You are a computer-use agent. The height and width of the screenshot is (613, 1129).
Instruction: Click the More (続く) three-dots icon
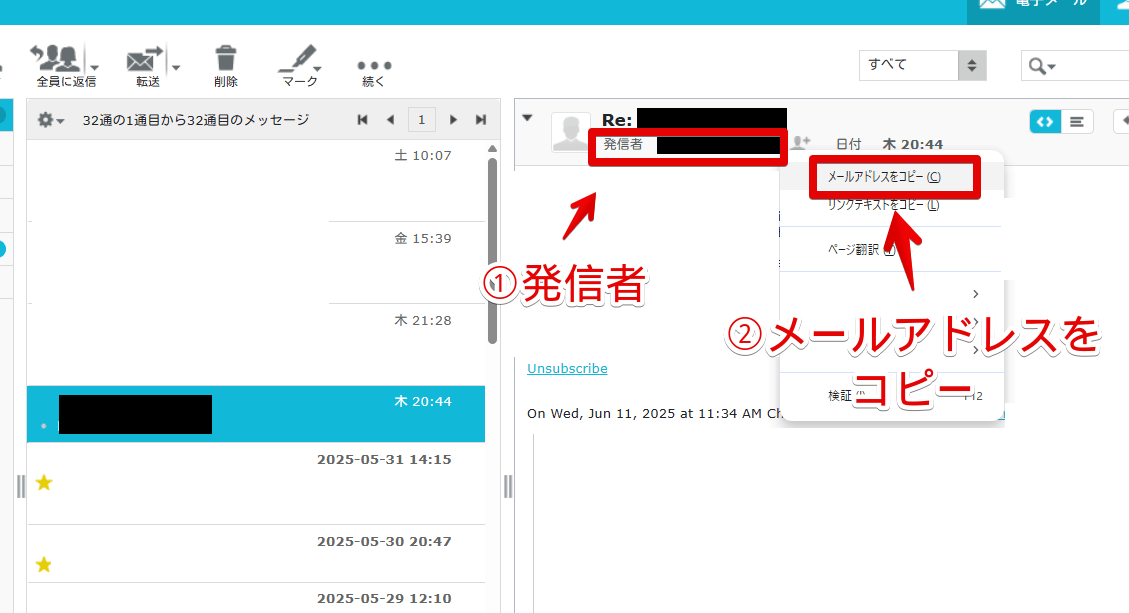click(x=374, y=65)
